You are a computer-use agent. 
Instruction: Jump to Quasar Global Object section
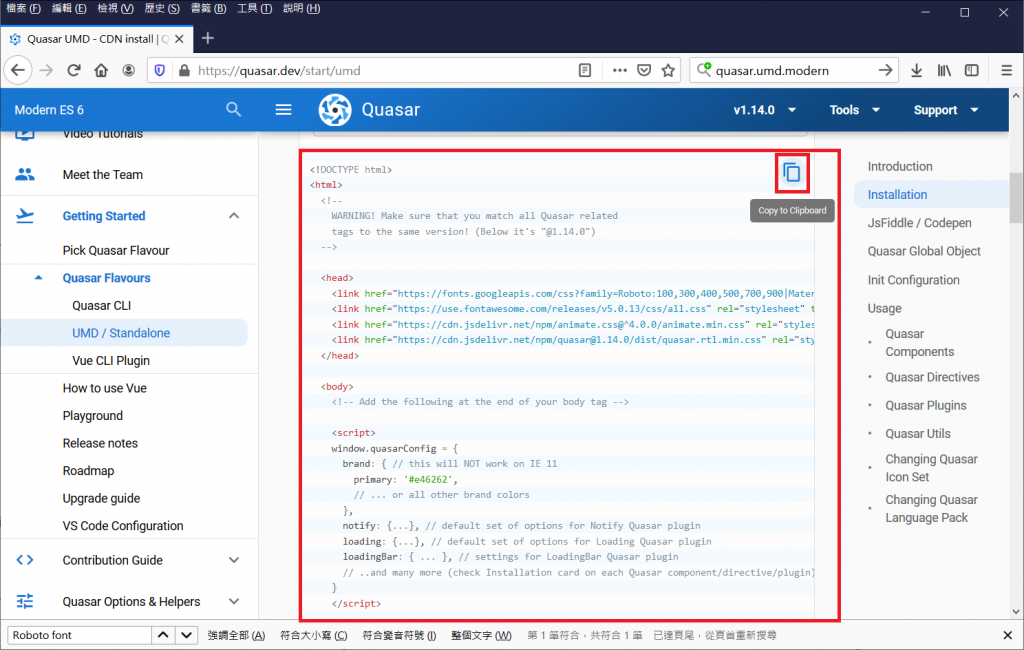pos(924,251)
